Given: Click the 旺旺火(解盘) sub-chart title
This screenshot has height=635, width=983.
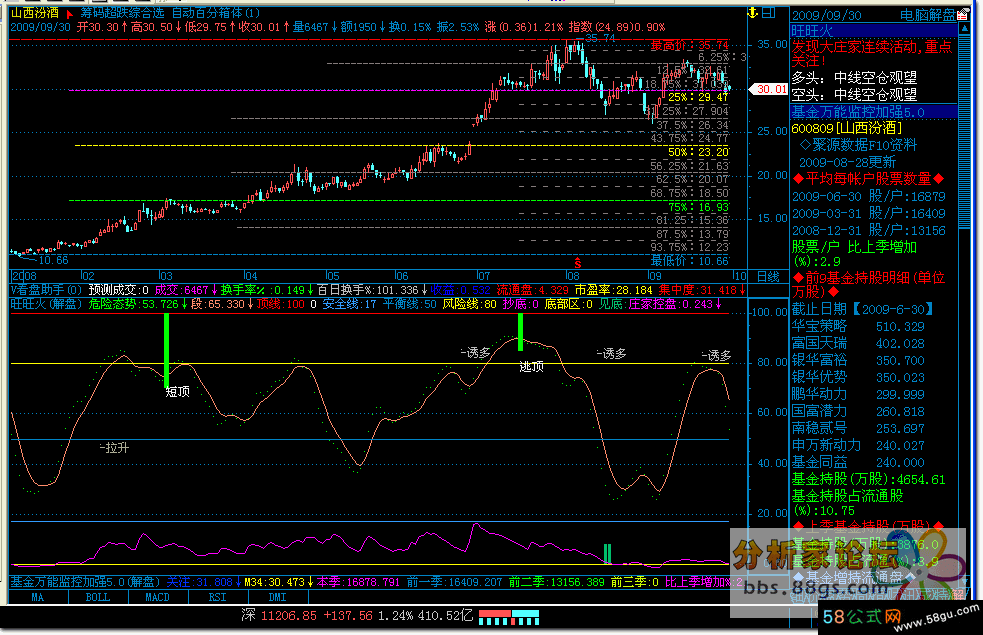Looking at the screenshot, I should [x=46, y=304].
